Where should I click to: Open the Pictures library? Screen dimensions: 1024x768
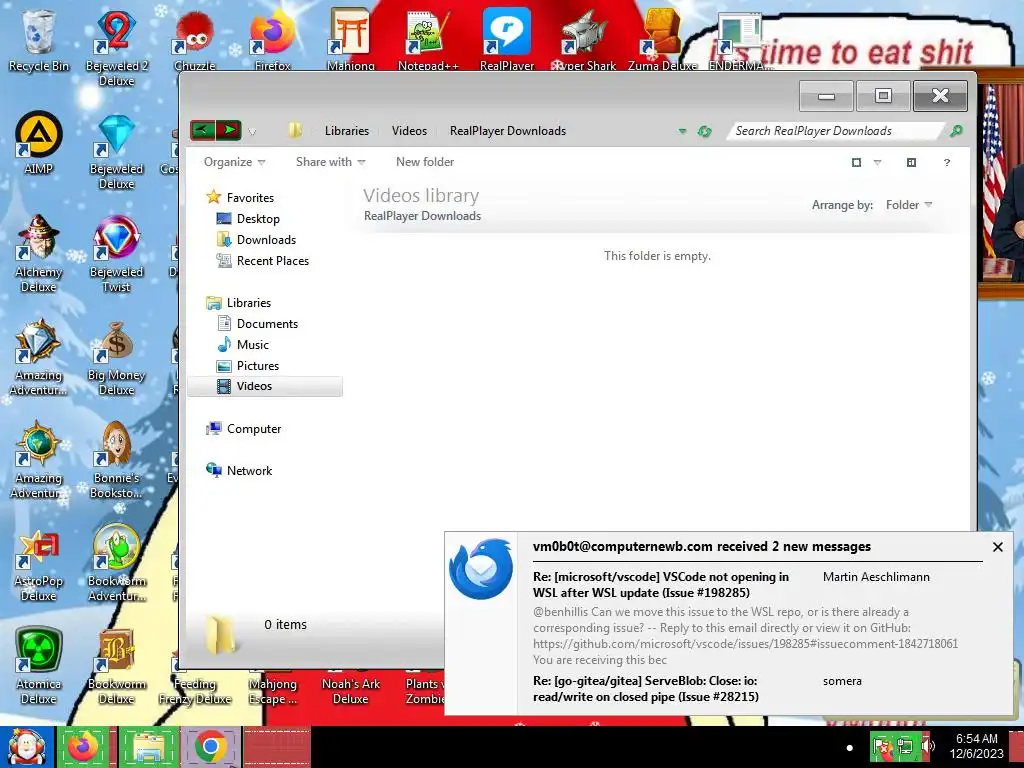coord(248,366)
